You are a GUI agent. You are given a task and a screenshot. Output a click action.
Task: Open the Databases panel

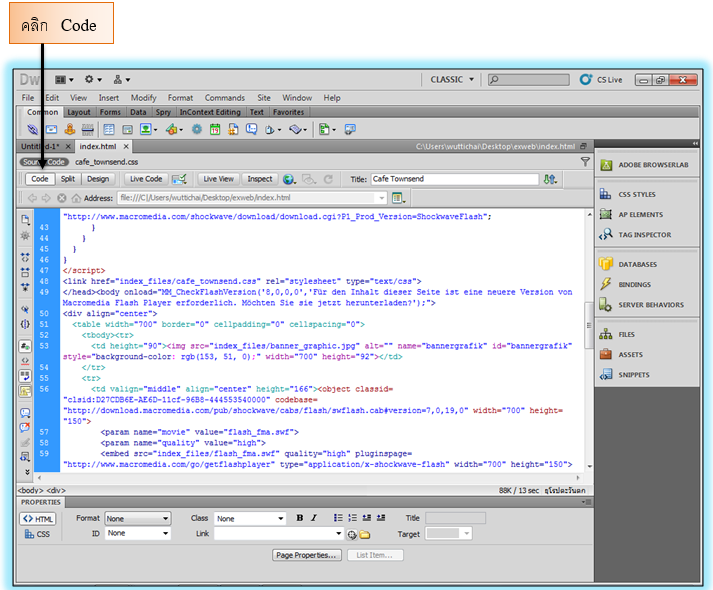click(x=638, y=264)
